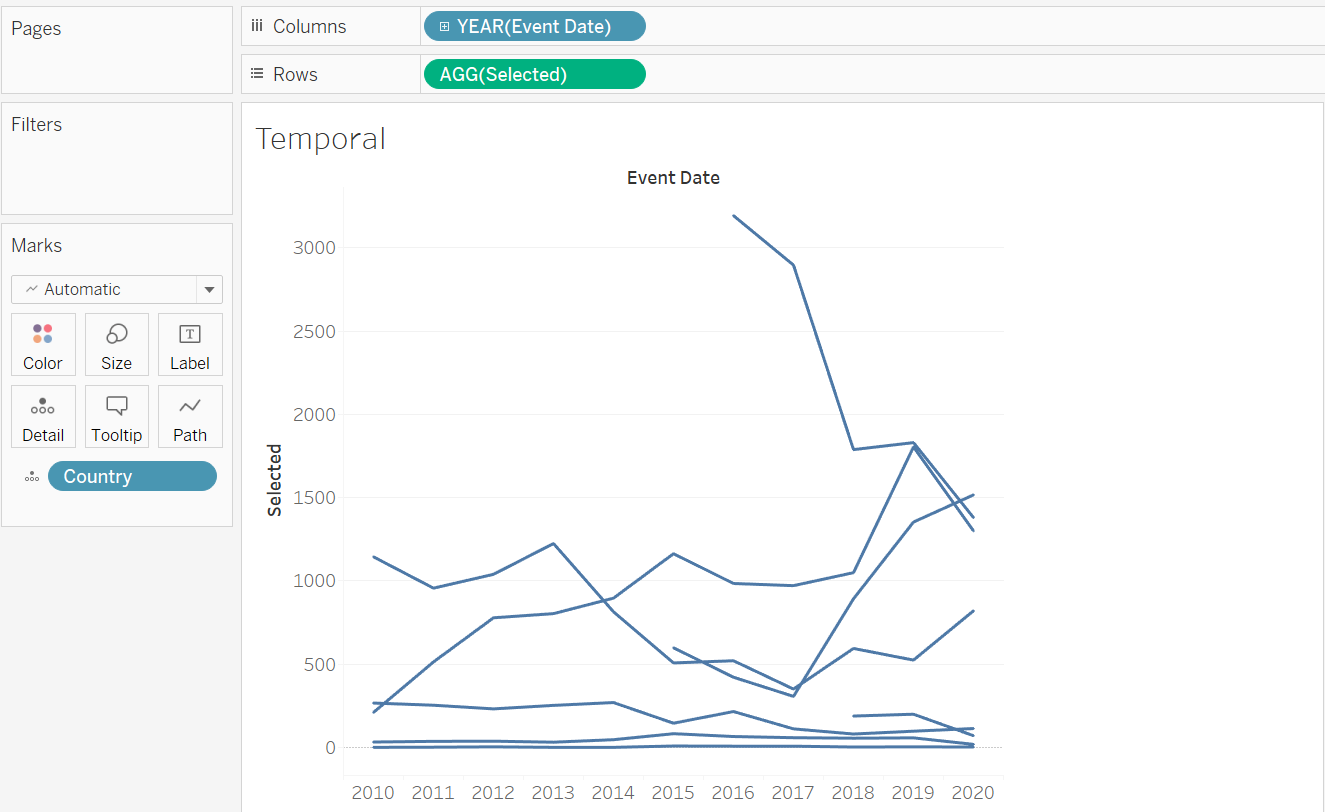Click the Temporal sheet title
Screen dimensions: 1325x812
pyautogui.click(x=320, y=139)
